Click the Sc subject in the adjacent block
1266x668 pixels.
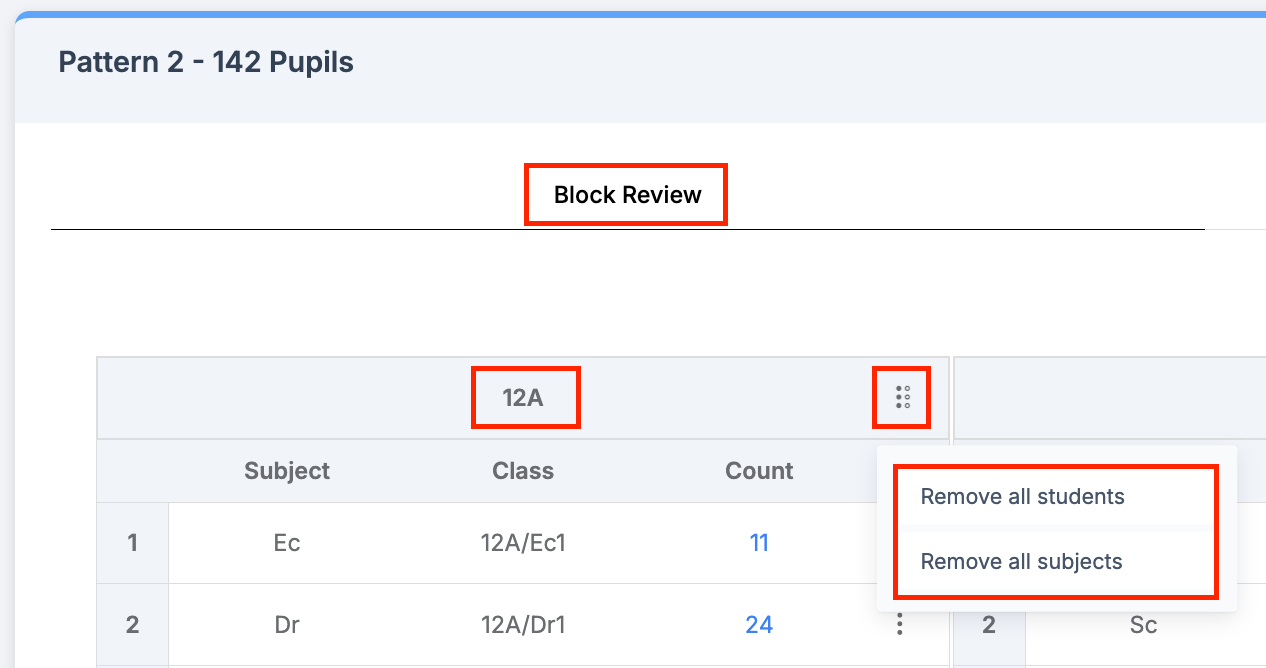click(1142, 624)
